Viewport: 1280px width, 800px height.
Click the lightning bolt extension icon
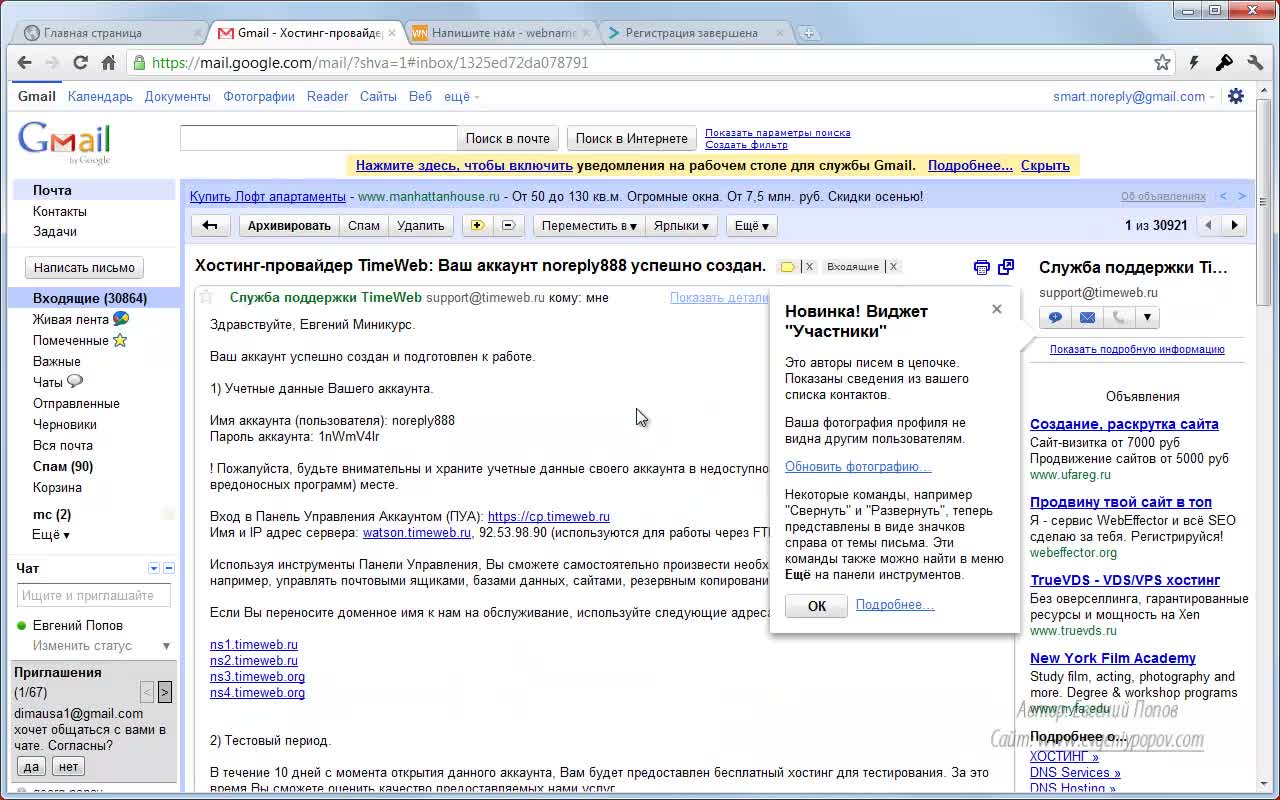coord(1193,62)
